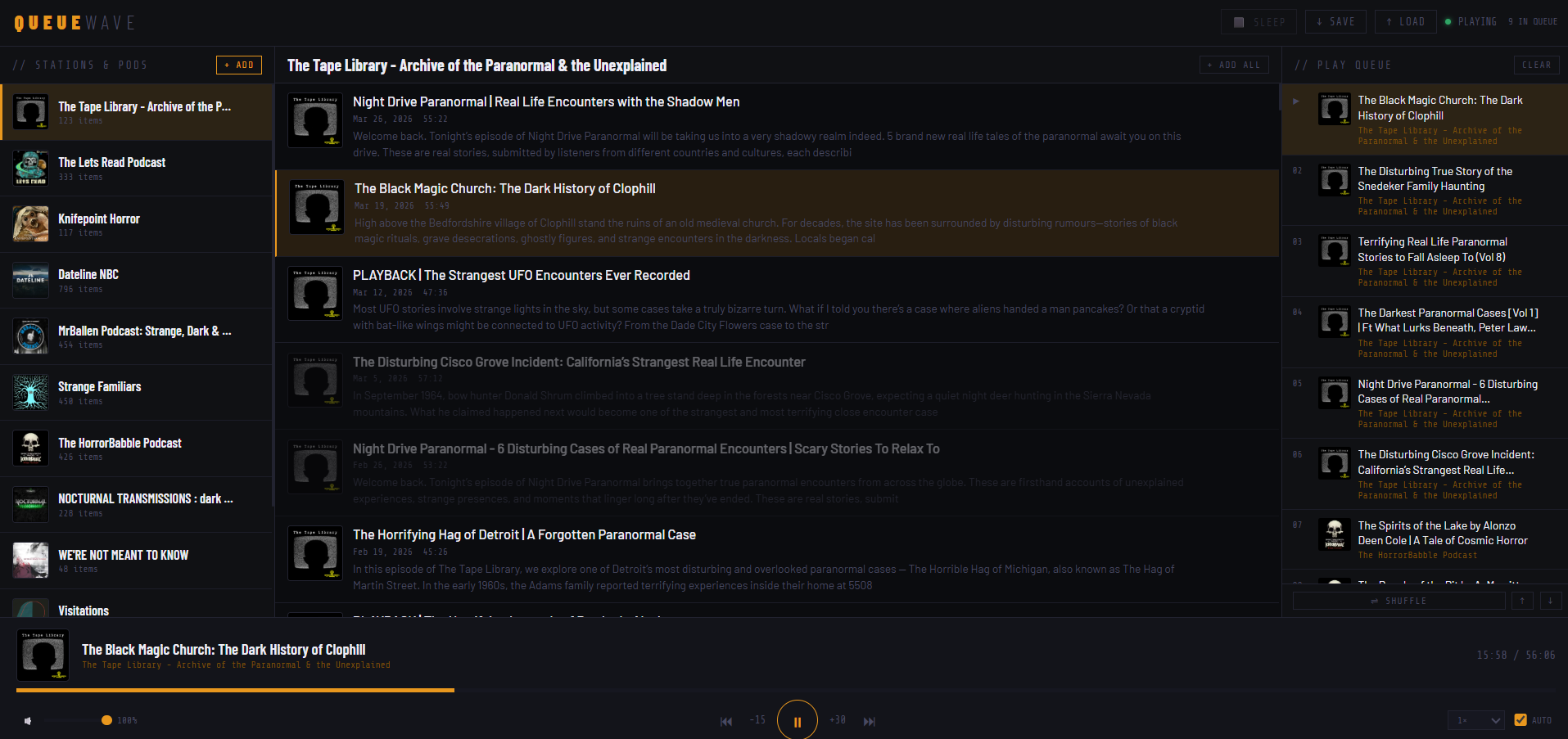The width and height of the screenshot is (1568, 739).
Task: Skip to the next track
Action: click(x=870, y=721)
